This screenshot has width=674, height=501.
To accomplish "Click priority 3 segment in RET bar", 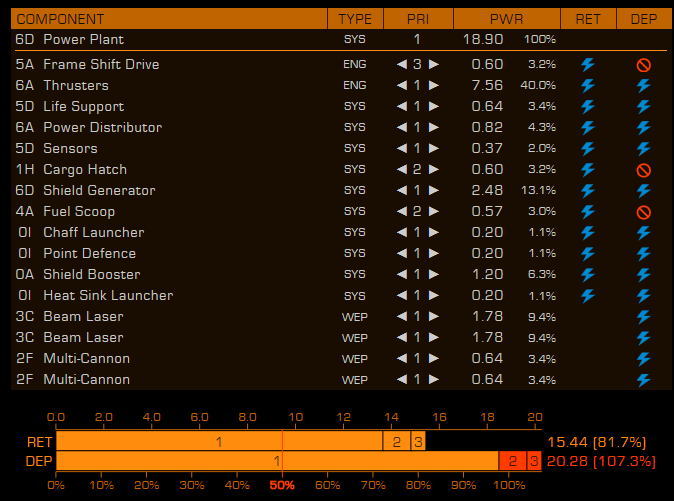I will pos(418,441).
